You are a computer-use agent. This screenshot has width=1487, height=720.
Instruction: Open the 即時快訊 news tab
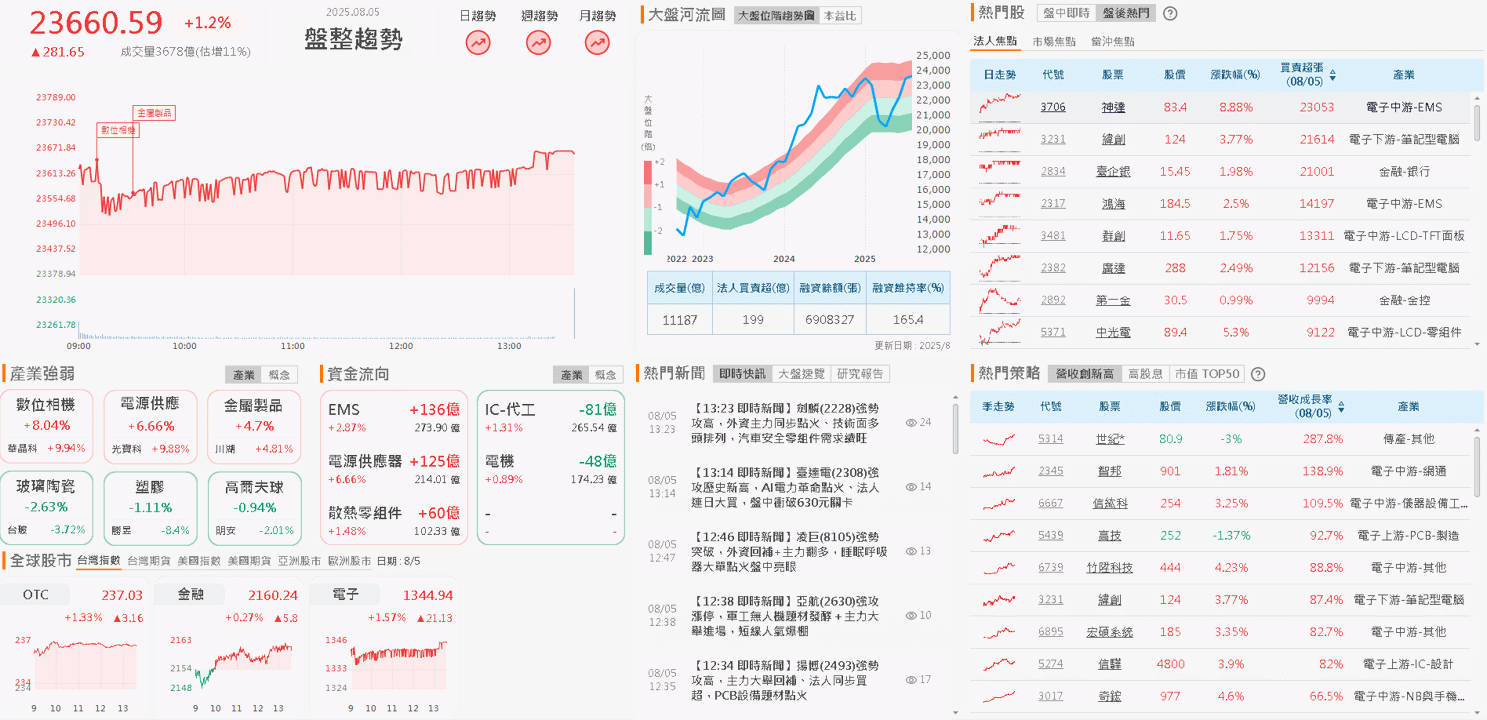742,374
